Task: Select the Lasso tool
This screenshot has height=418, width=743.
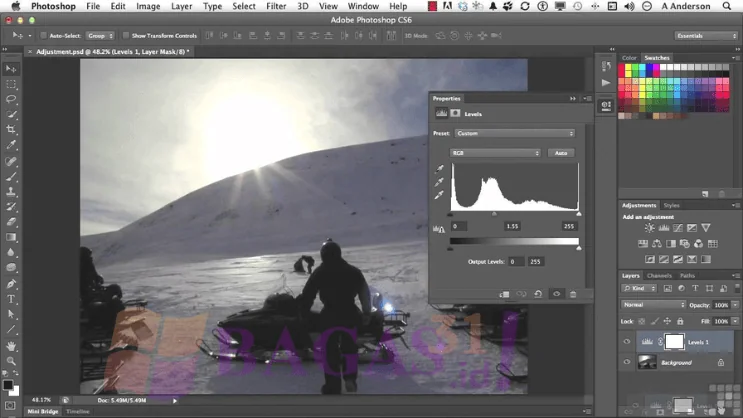Action: [x=12, y=99]
